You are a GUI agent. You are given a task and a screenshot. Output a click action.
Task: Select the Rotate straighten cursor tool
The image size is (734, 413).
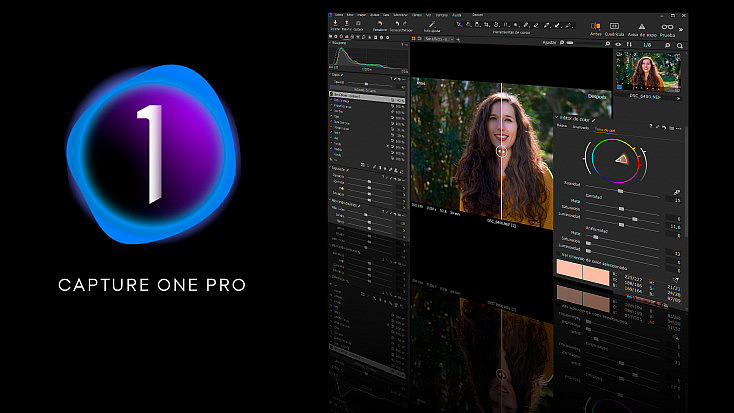pos(496,25)
